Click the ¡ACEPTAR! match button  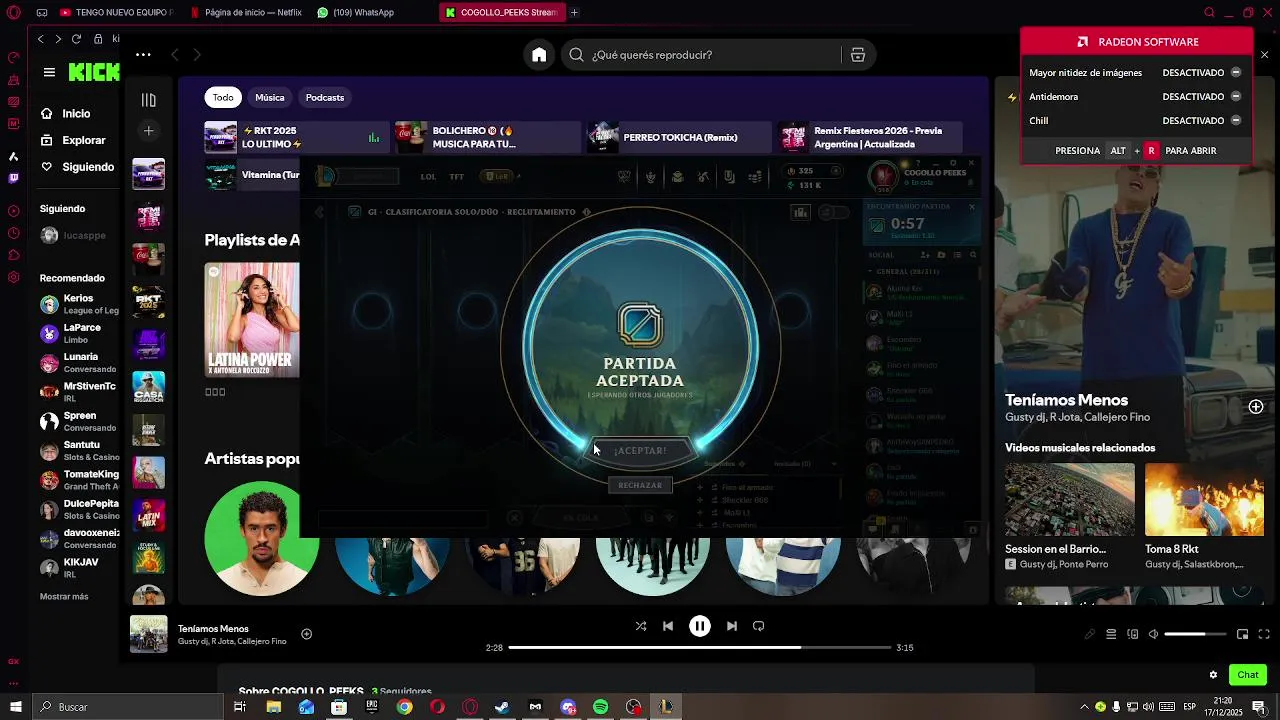pyautogui.click(x=640, y=451)
